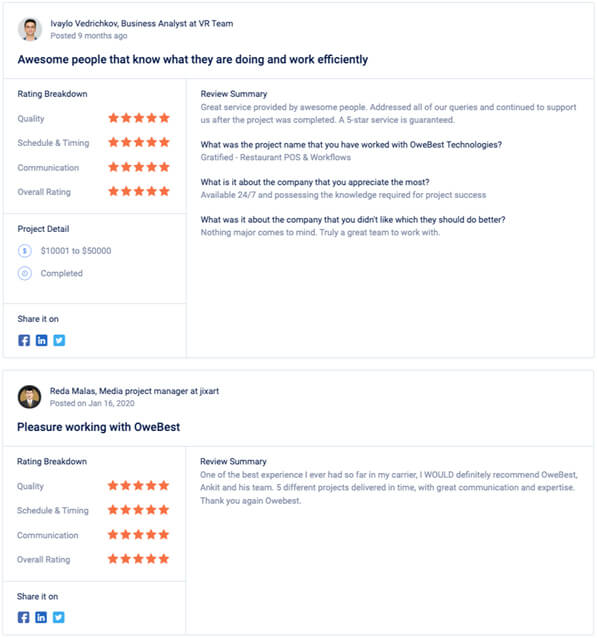
Task: Click the dollar budget icon in Project Detail
Action: click(25, 251)
